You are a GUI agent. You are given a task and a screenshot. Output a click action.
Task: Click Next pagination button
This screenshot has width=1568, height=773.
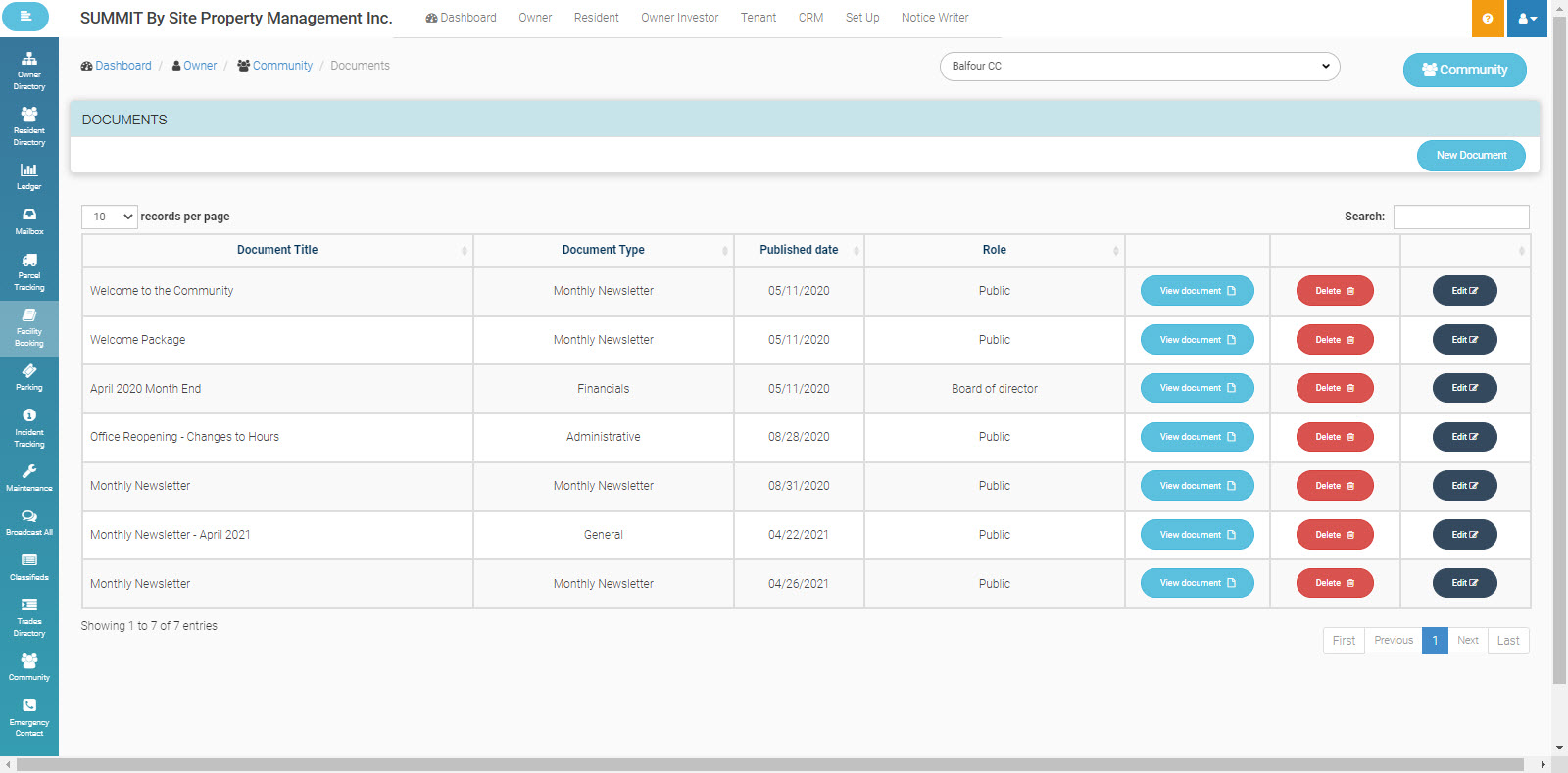(x=1468, y=641)
